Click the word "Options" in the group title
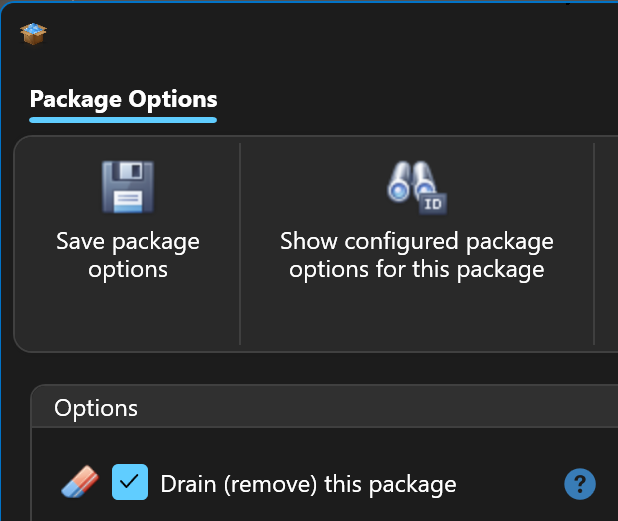This screenshot has height=521, width=618. coord(96,408)
